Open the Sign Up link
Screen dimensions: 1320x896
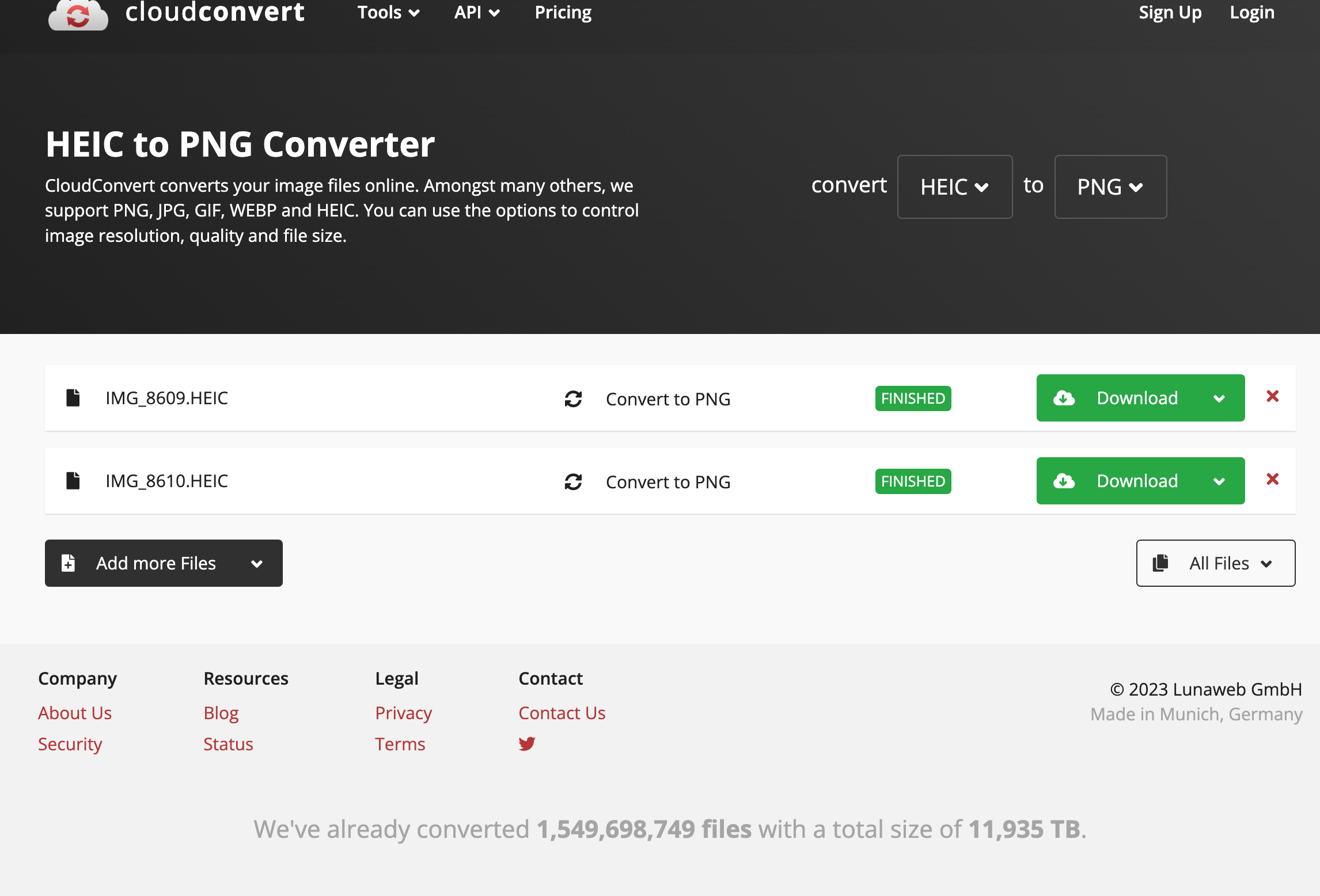1170,13
